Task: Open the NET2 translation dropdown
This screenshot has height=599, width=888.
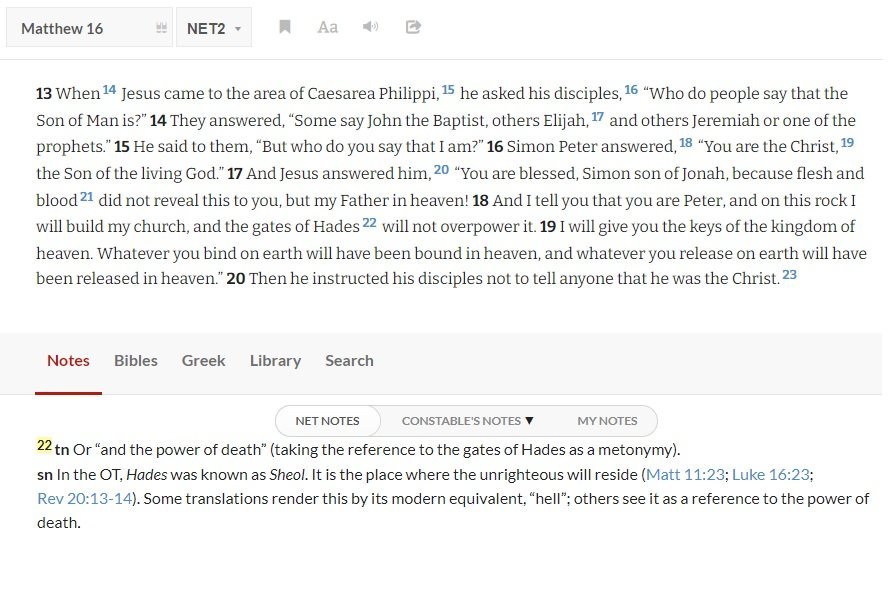Action: click(214, 28)
